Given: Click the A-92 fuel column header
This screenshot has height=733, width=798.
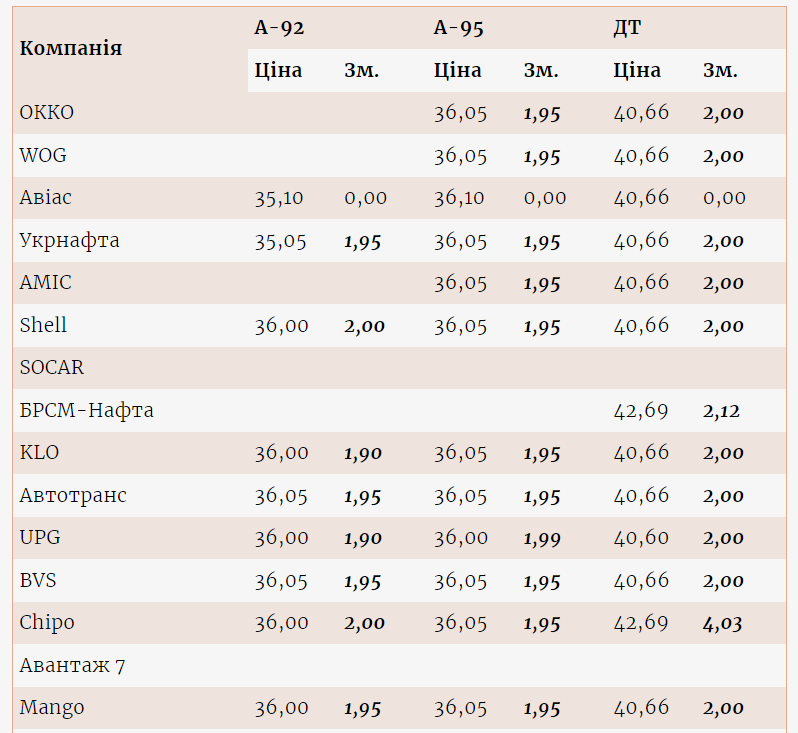Looking at the screenshot, I should coord(279,28).
